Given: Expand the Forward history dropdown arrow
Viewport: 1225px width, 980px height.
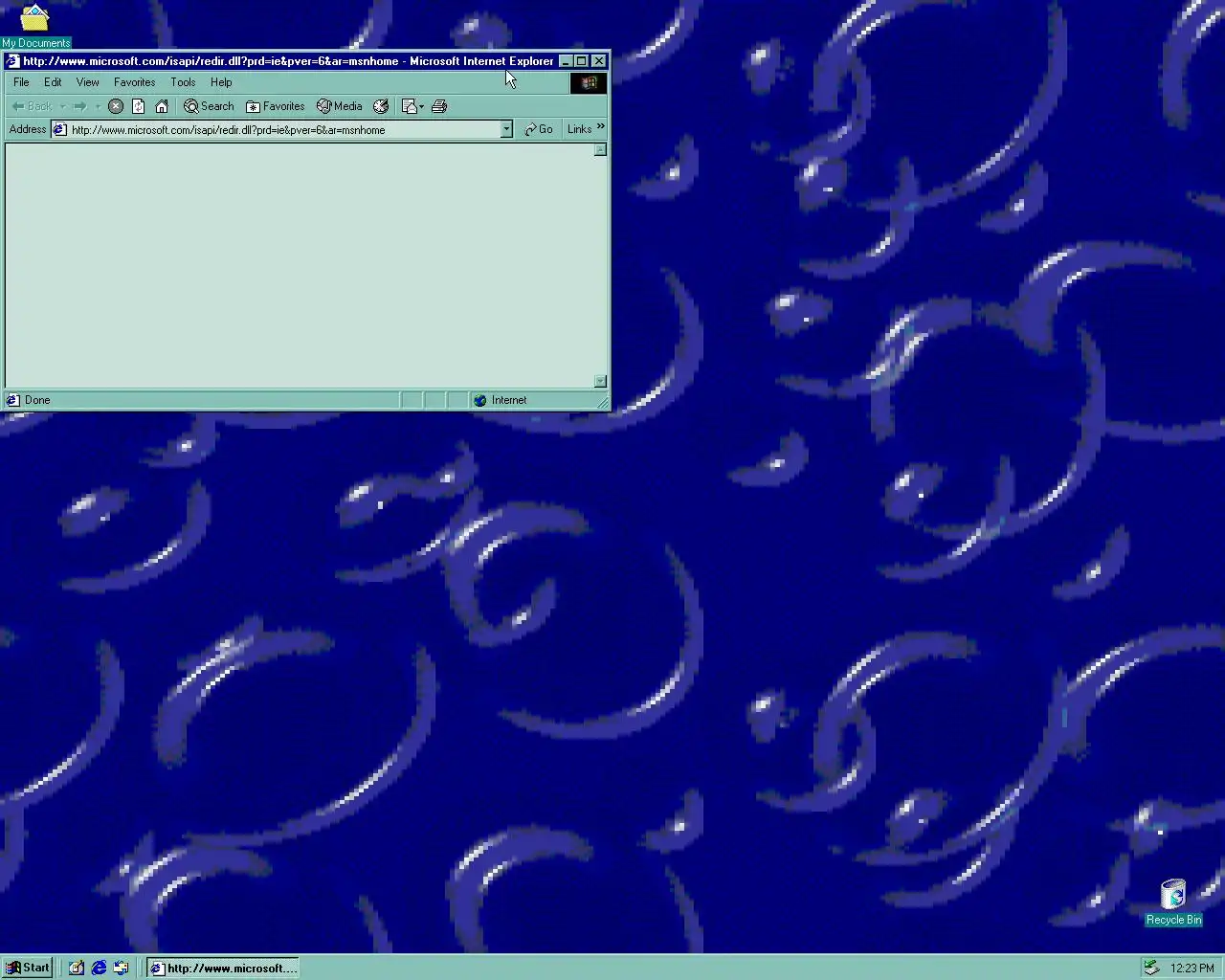Looking at the screenshot, I should [x=97, y=106].
